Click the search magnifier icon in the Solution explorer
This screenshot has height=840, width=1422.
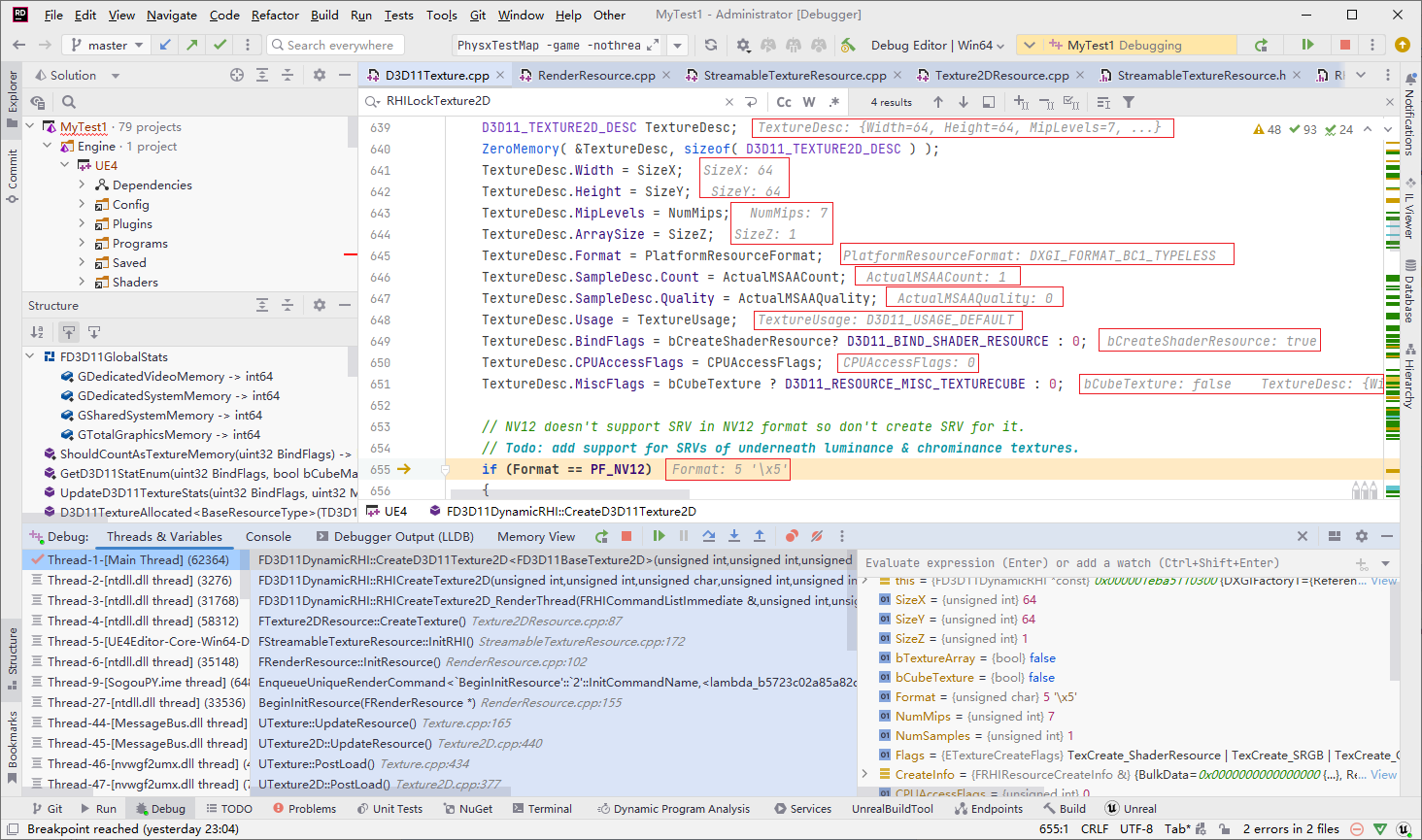pos(69,102)
